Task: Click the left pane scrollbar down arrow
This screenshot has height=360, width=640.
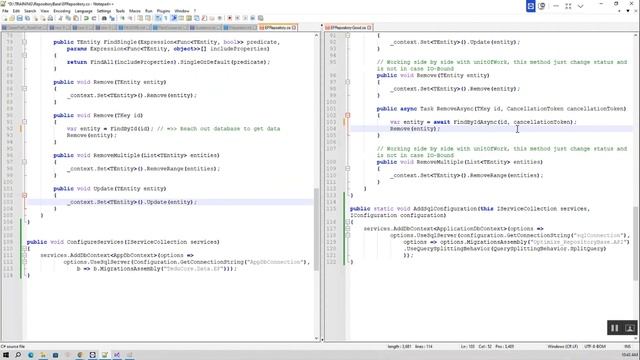Action: pyautogui.click(x=316, y=338)
